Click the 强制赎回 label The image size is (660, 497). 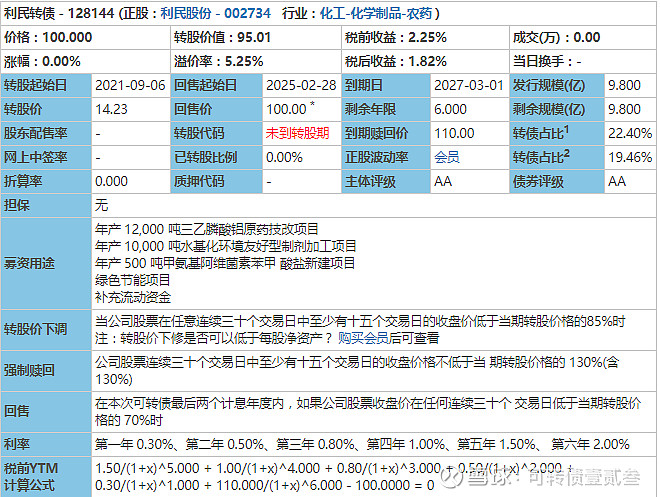[x=29, y=370]
